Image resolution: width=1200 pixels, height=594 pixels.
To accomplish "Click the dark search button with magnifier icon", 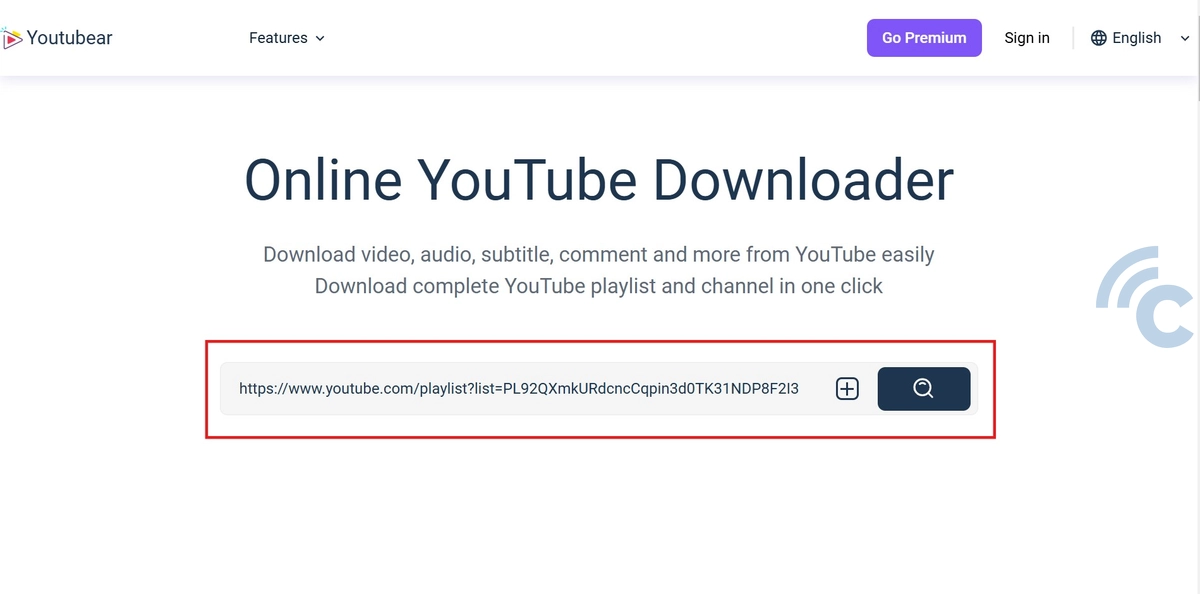I will click(924, 389).
